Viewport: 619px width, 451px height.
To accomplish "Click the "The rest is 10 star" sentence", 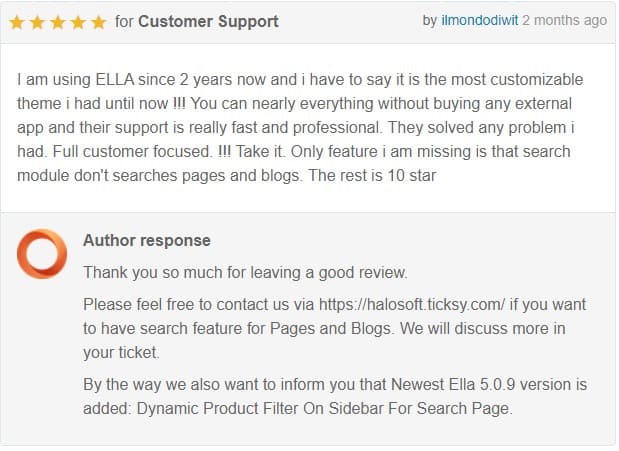I will 372,176.
